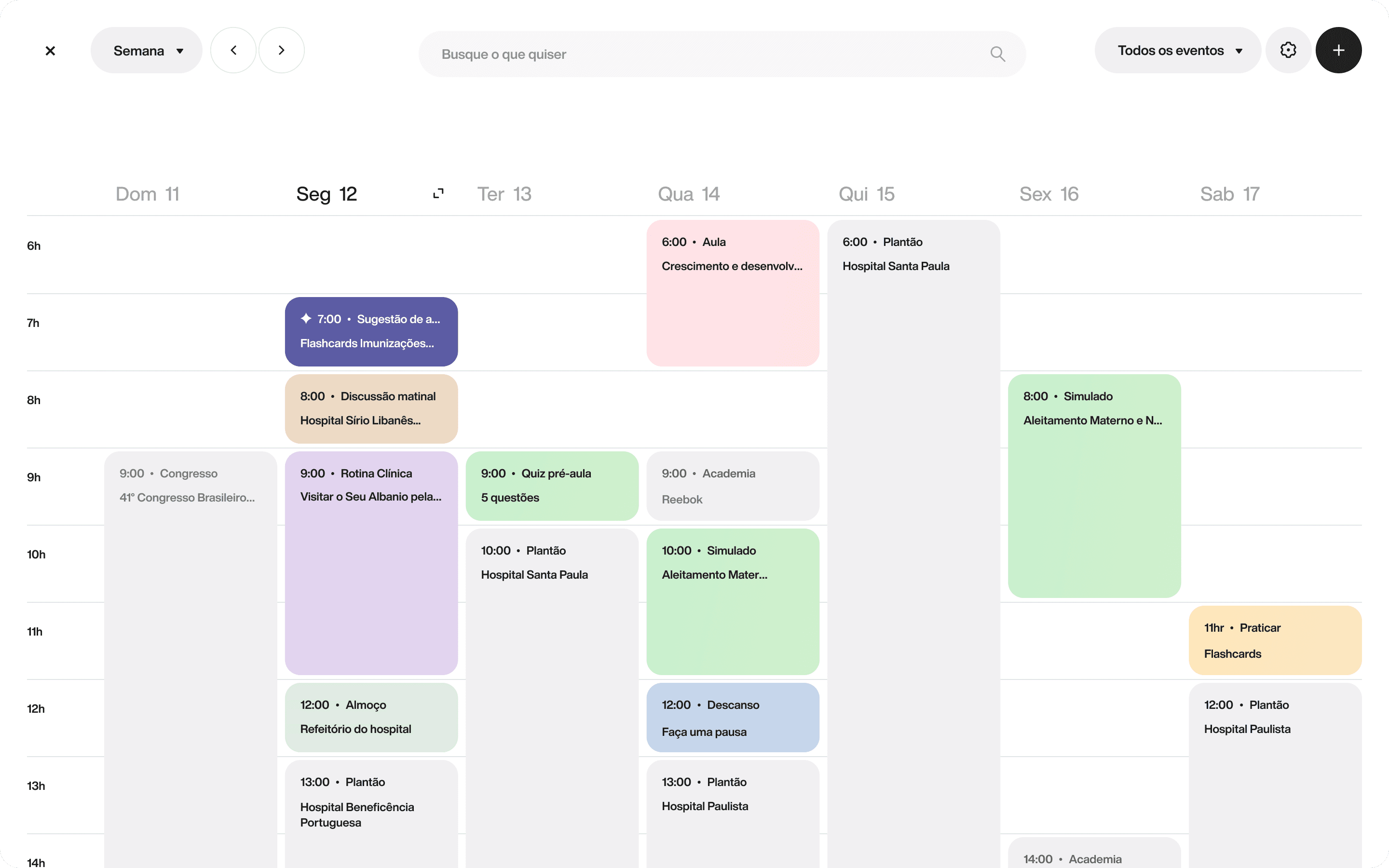Go to next week arrow

[x=281, y=51]
